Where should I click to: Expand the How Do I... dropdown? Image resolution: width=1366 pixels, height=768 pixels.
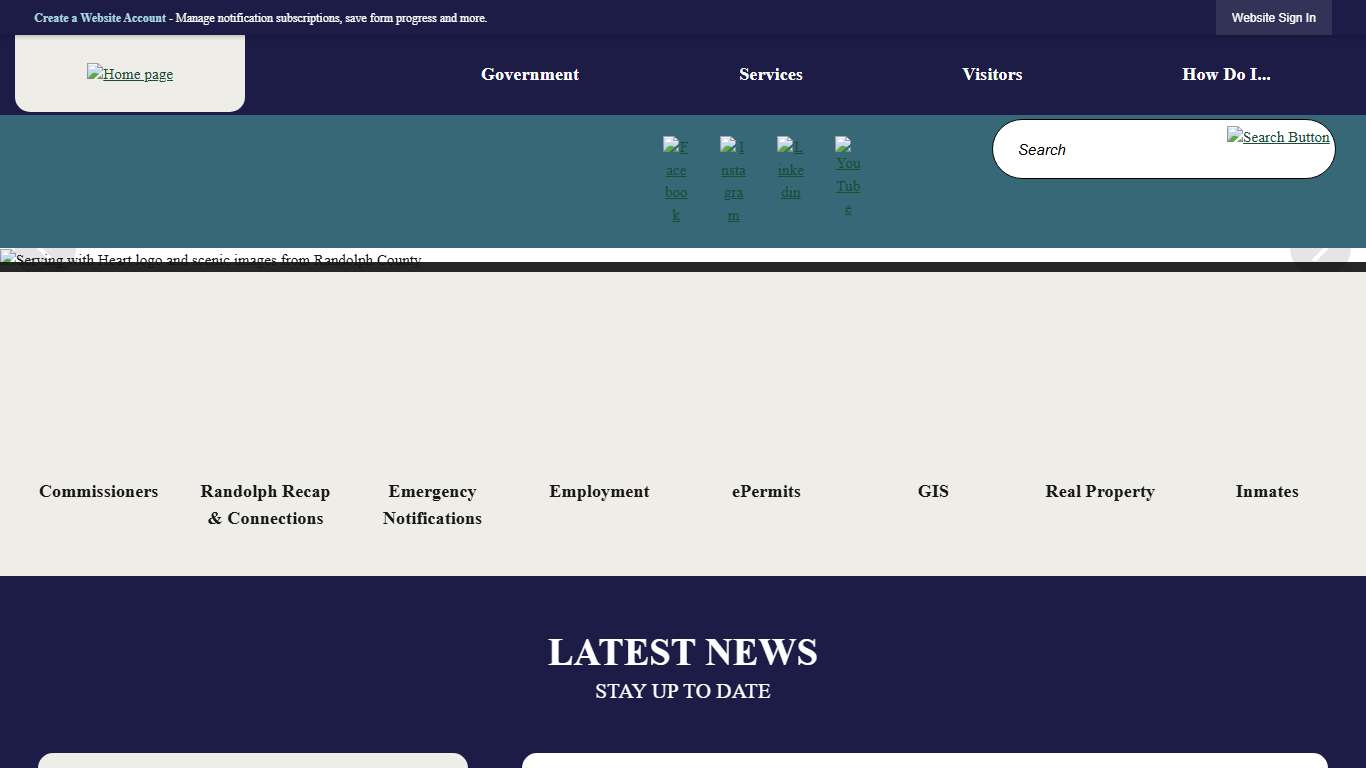pyautogui.click(x=1226, y=74)
